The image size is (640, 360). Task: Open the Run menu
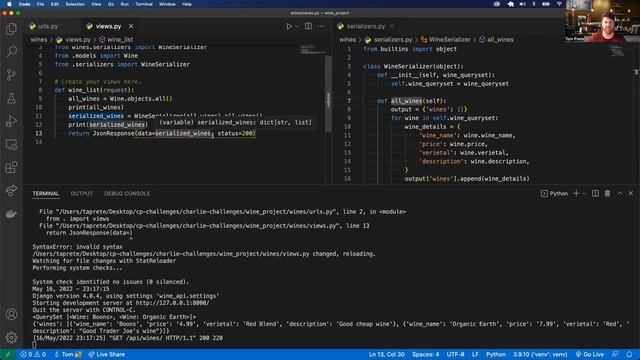click(x=124, y=4)
